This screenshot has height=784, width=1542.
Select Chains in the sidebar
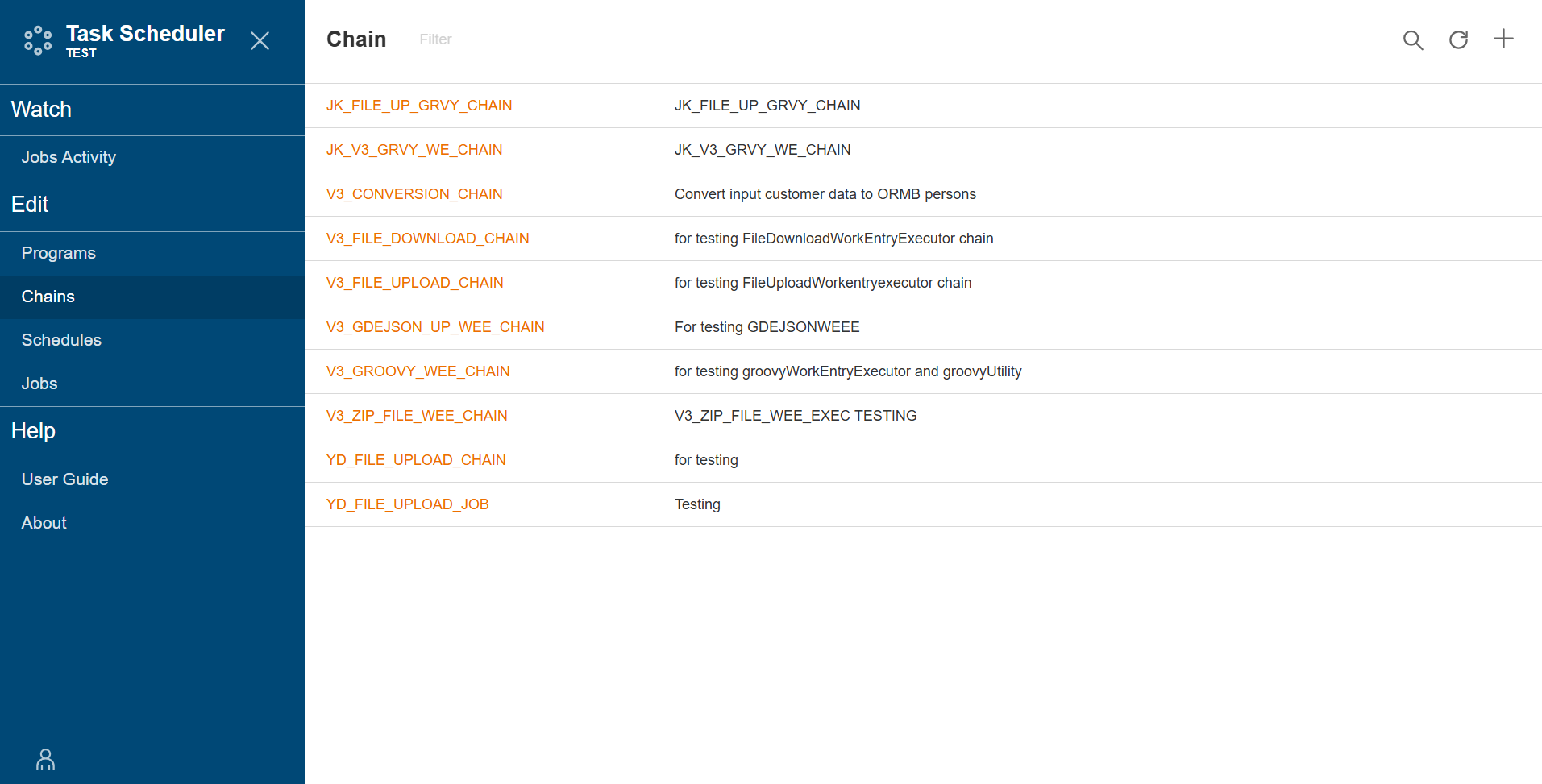tap(48, 297)
